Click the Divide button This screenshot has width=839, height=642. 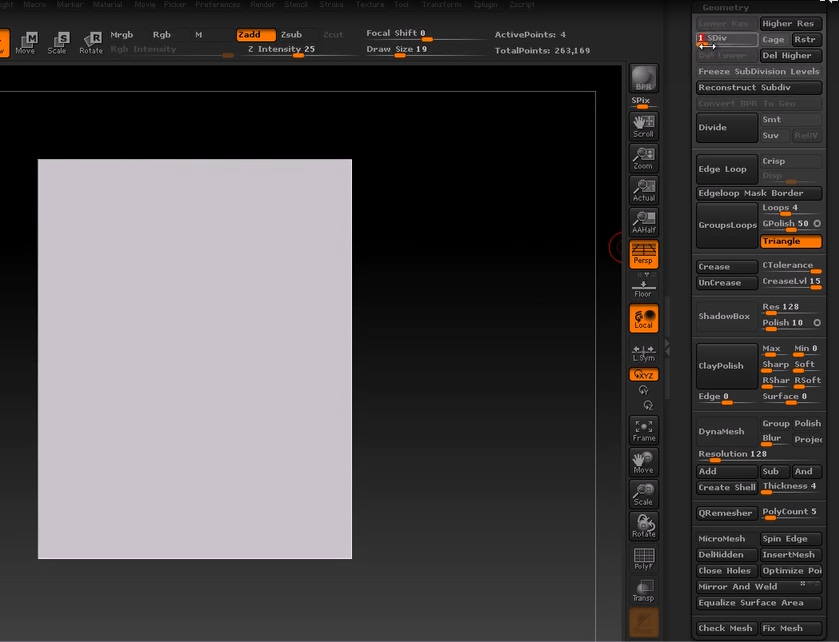[727, 127]
